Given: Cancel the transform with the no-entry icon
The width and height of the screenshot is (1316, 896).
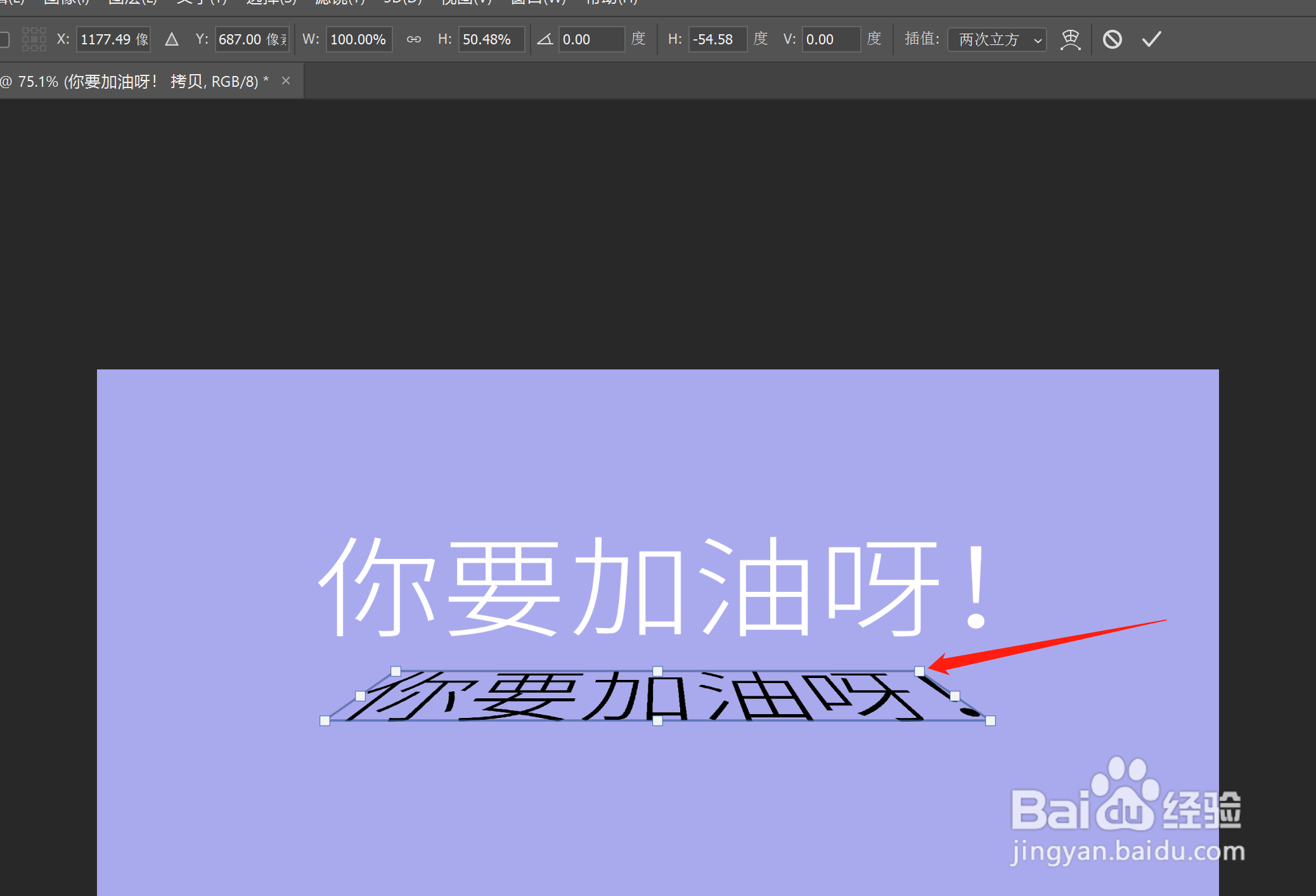Looking at the screenshot, I should [x=1112, y=39].
